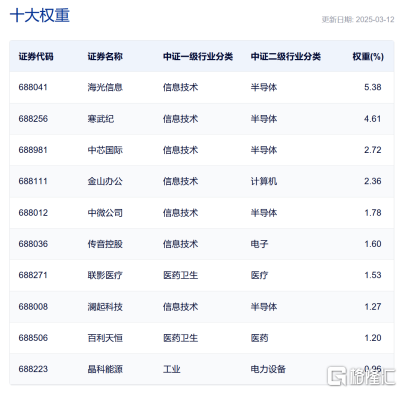The image size is (402, 393).
Task: Click the 证券代码 column header
Action: pyautogui.click(x=36, y=57)
